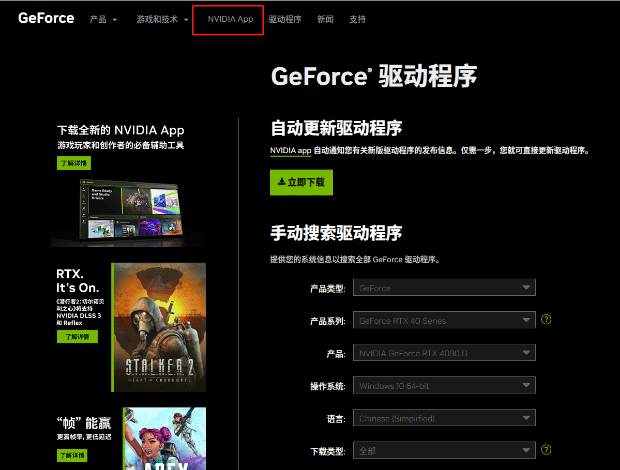Click the 下载全新的 NVIDIA App heading
Viewport: 620px width, 470px height.
(121, 130)
